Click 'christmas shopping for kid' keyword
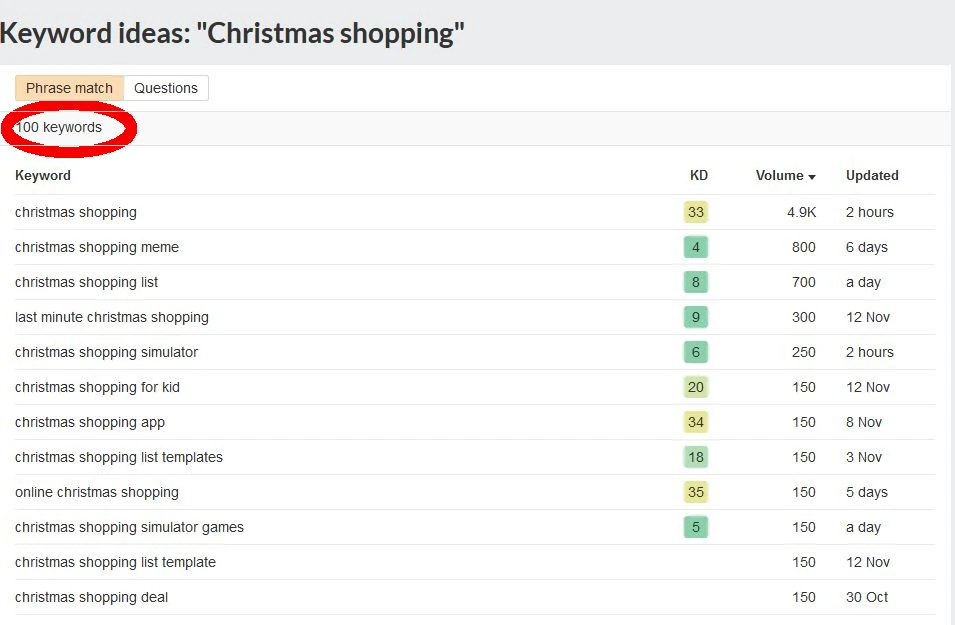The image size is (955, 625). [x=98, y=387]
